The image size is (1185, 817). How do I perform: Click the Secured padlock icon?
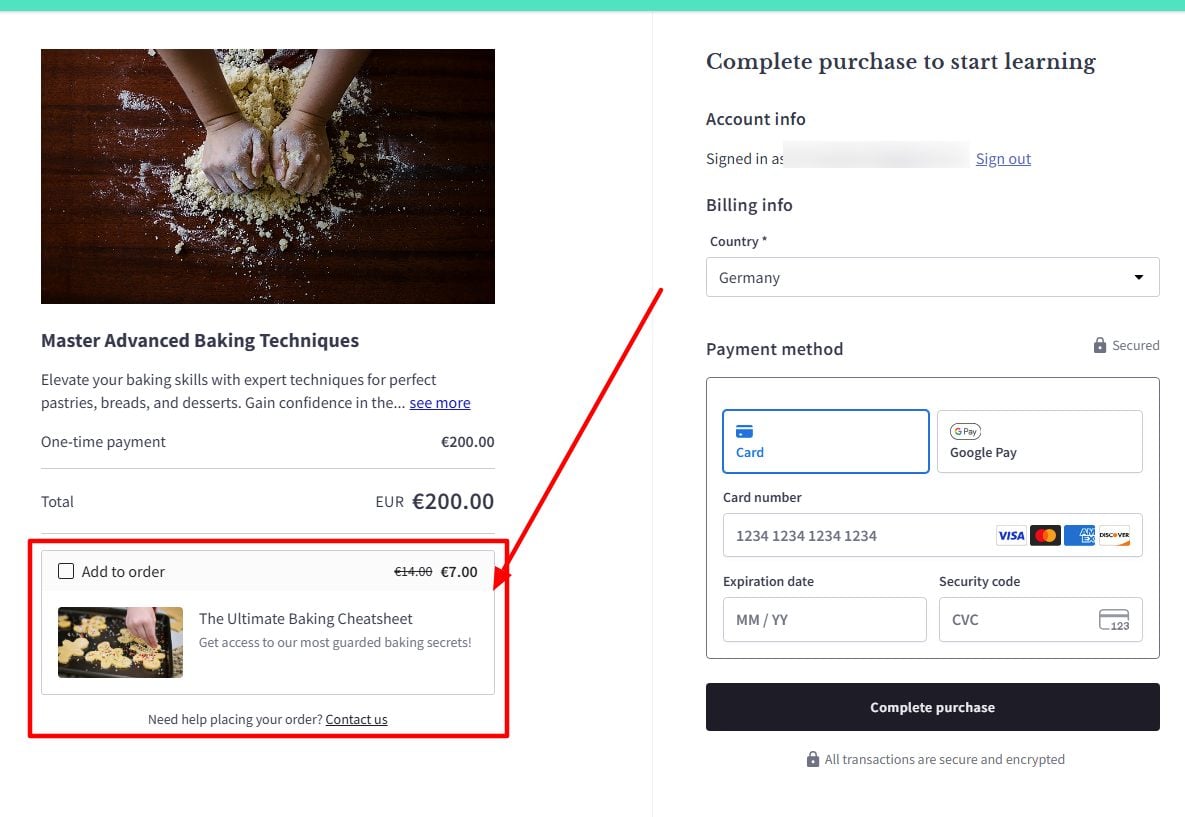pos(1100,346)
